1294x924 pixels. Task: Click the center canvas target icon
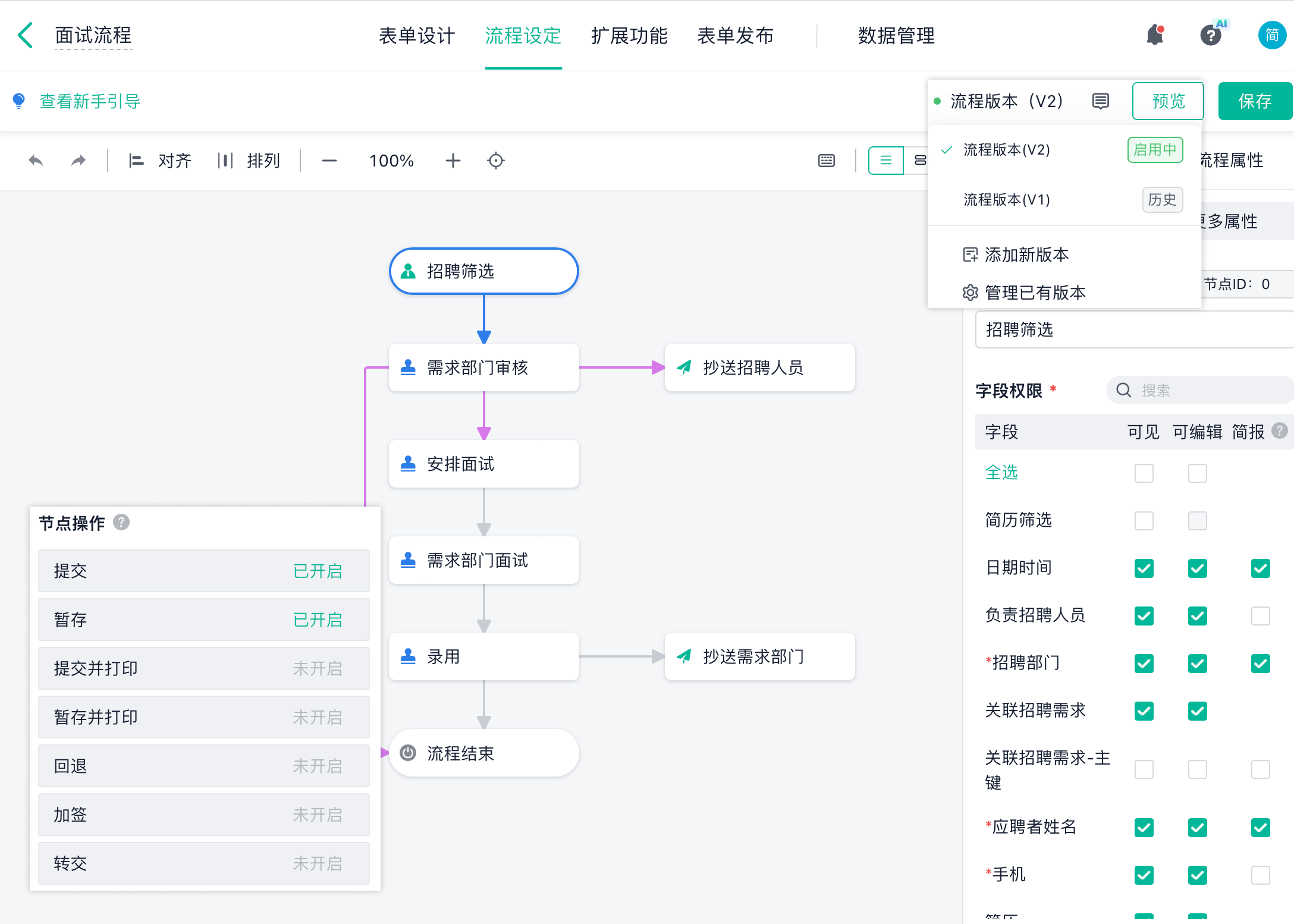495,161
